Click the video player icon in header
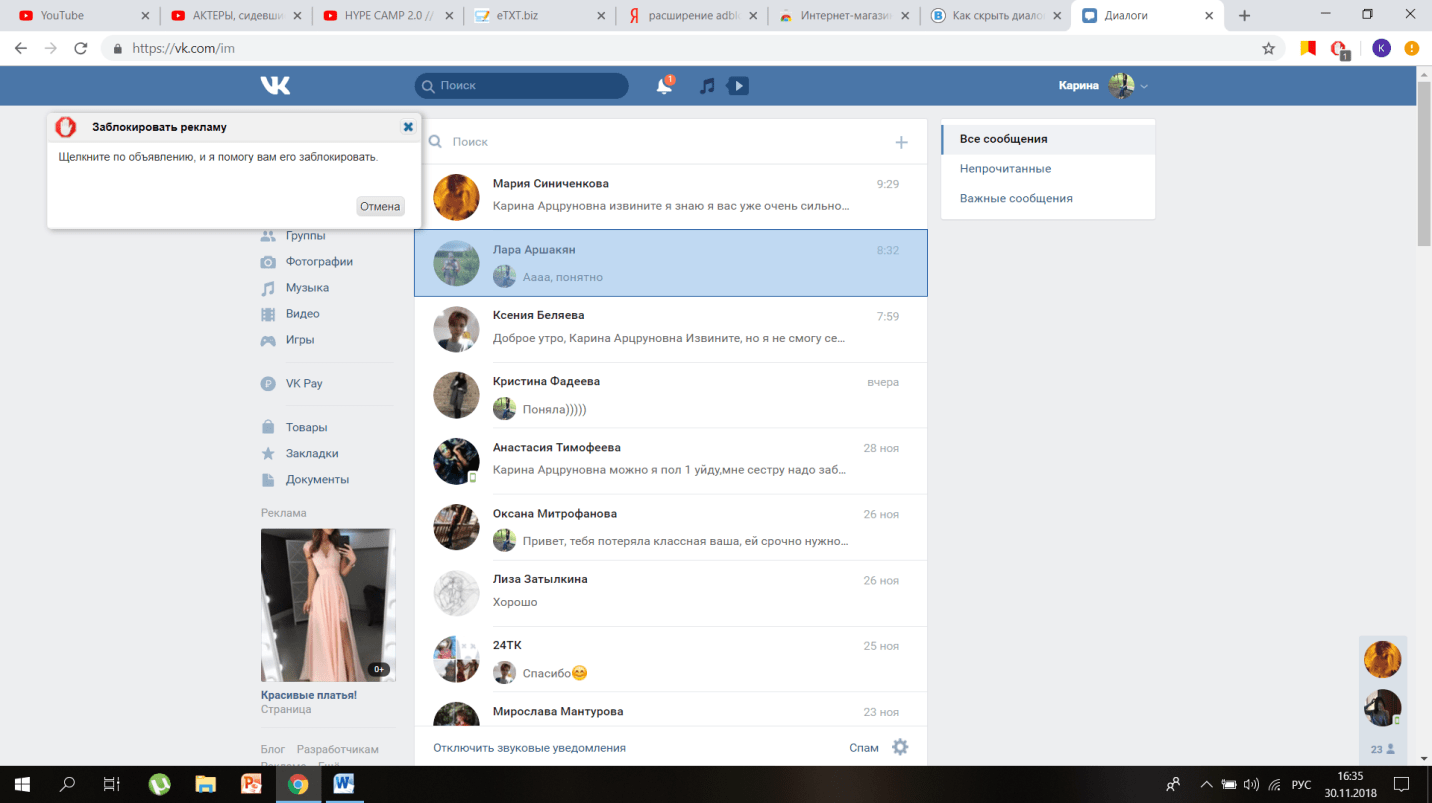This screenshot has width=1432, height=803. click(x=738, y=86)
